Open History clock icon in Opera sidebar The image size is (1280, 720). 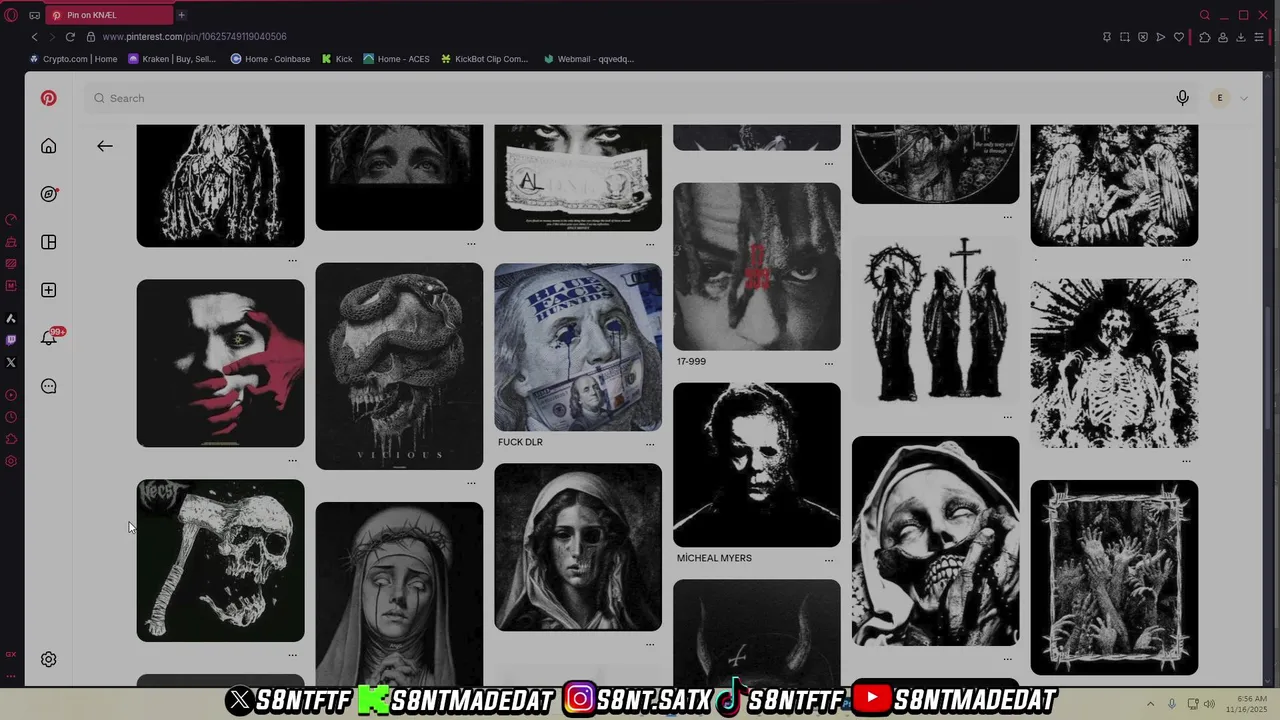coord(11,417)
